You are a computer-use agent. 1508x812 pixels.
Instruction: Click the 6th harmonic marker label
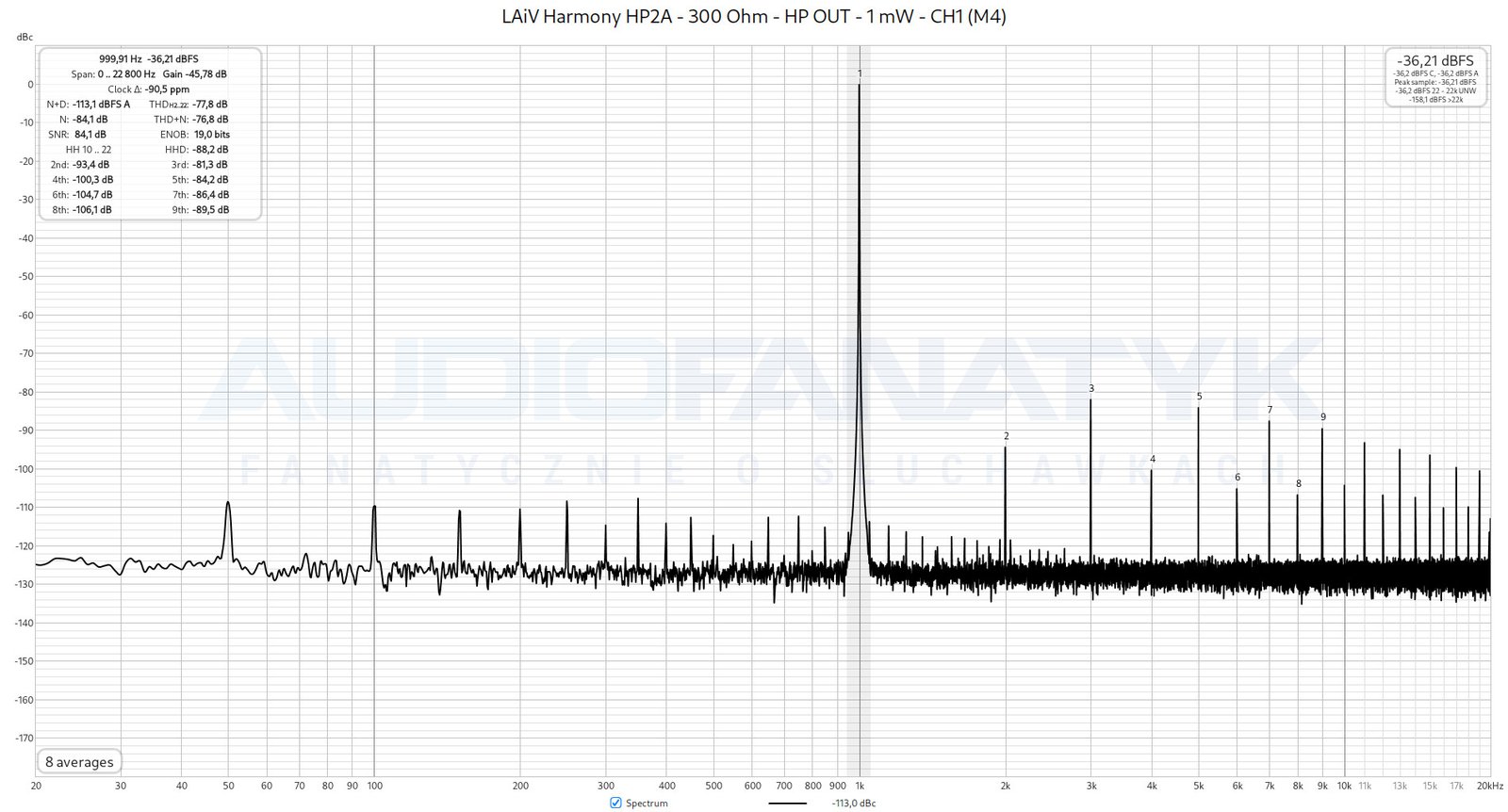click(1238, 478)
